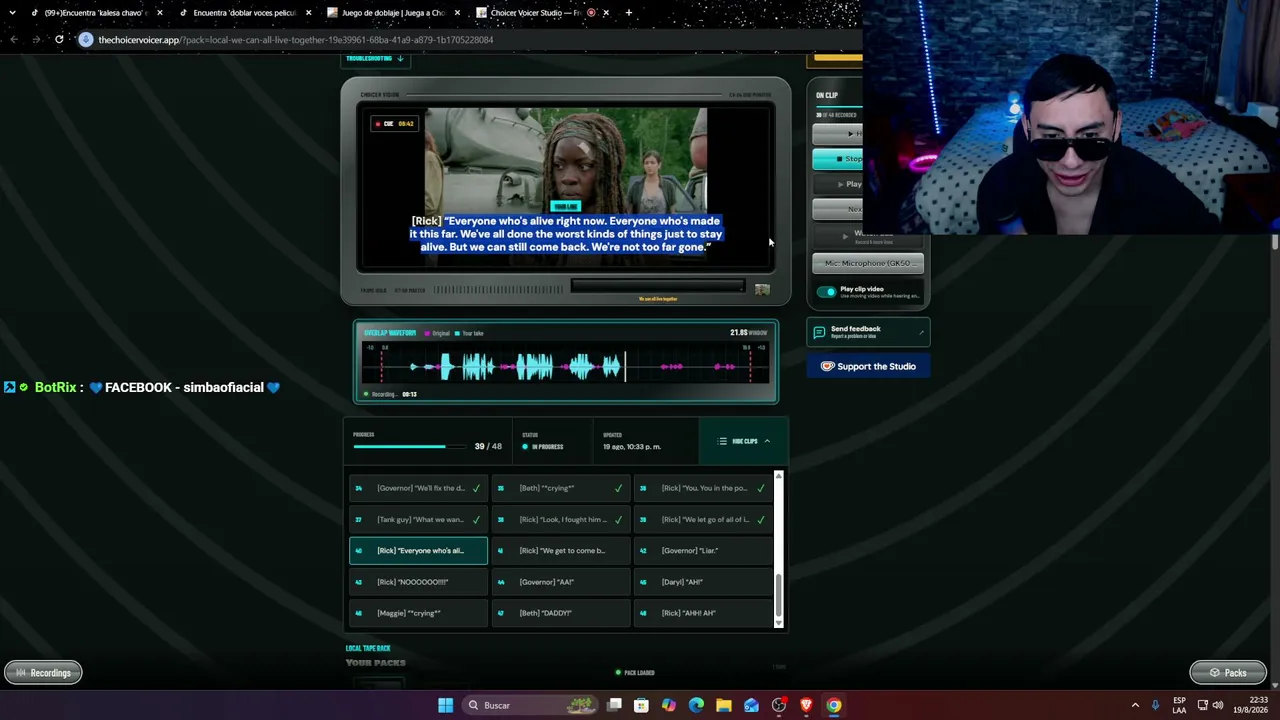Open Brave browser from the taskbar

click(806, 705)
